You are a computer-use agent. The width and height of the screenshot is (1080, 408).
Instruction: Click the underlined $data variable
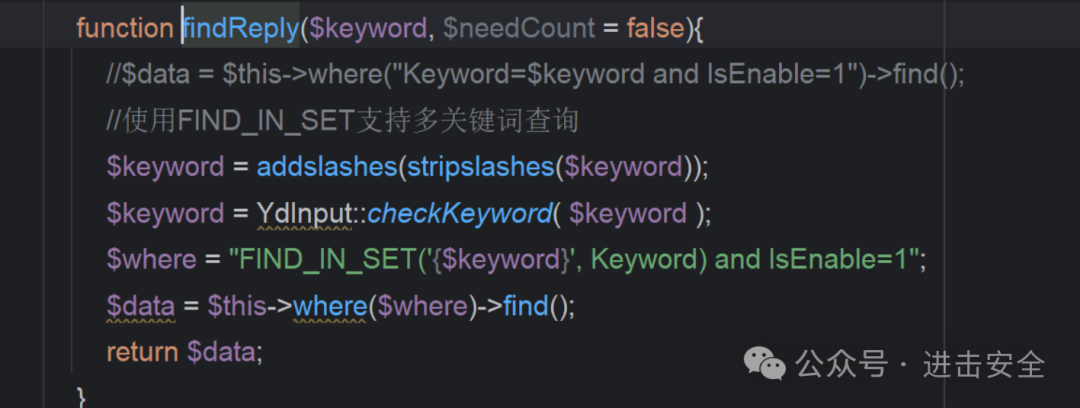(141, 306)
